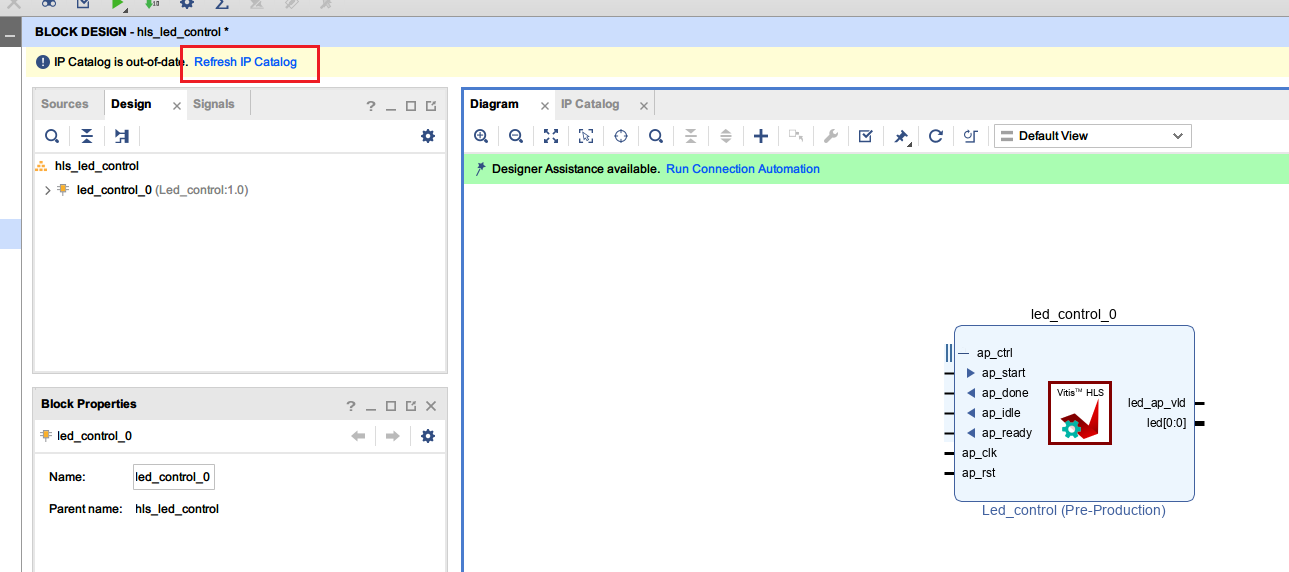Expand the ap_ctrl interface on block

[950, 353]
